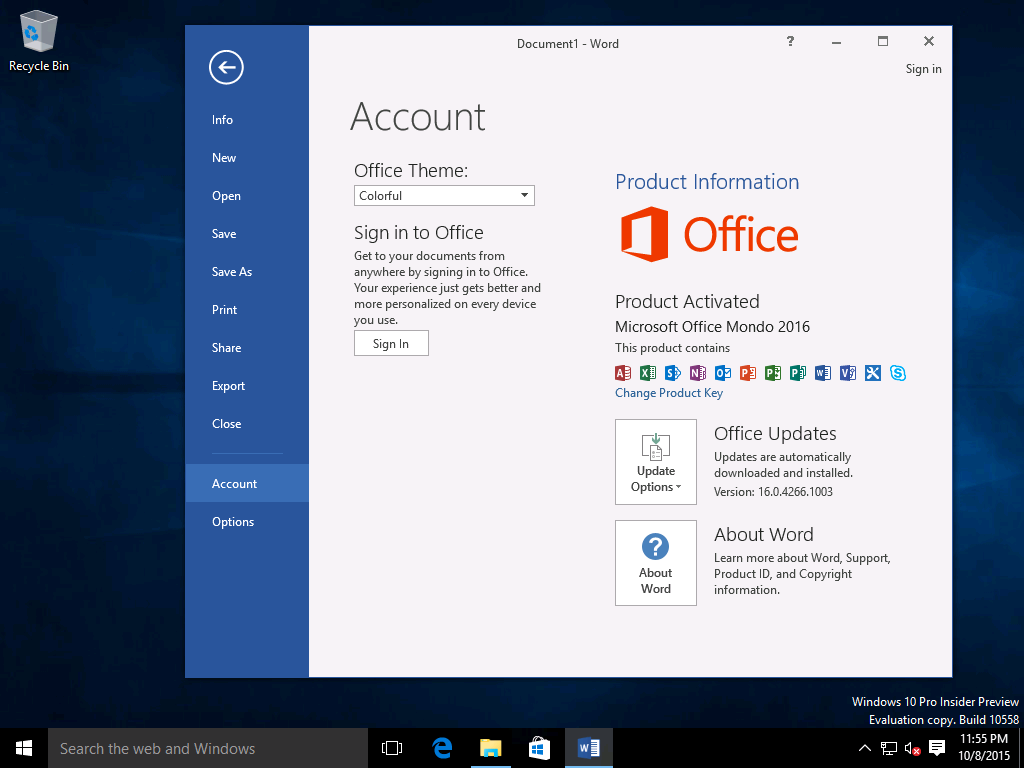This screenshot has width=1024, height=768.
Task: Click the clock showing 11:55 PM
Action: [984, 739]
